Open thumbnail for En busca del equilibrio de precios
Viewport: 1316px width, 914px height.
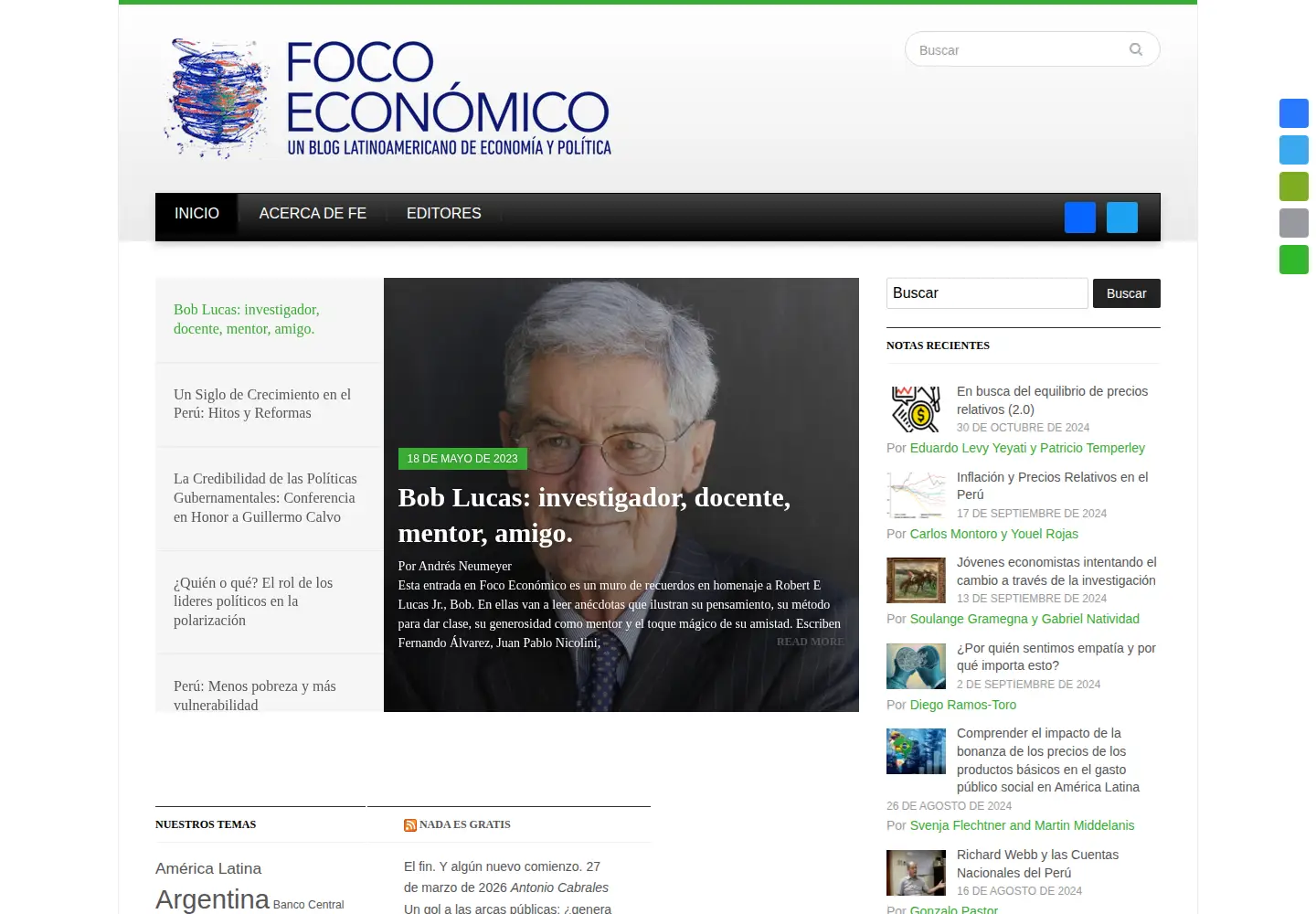pos(916,408)
